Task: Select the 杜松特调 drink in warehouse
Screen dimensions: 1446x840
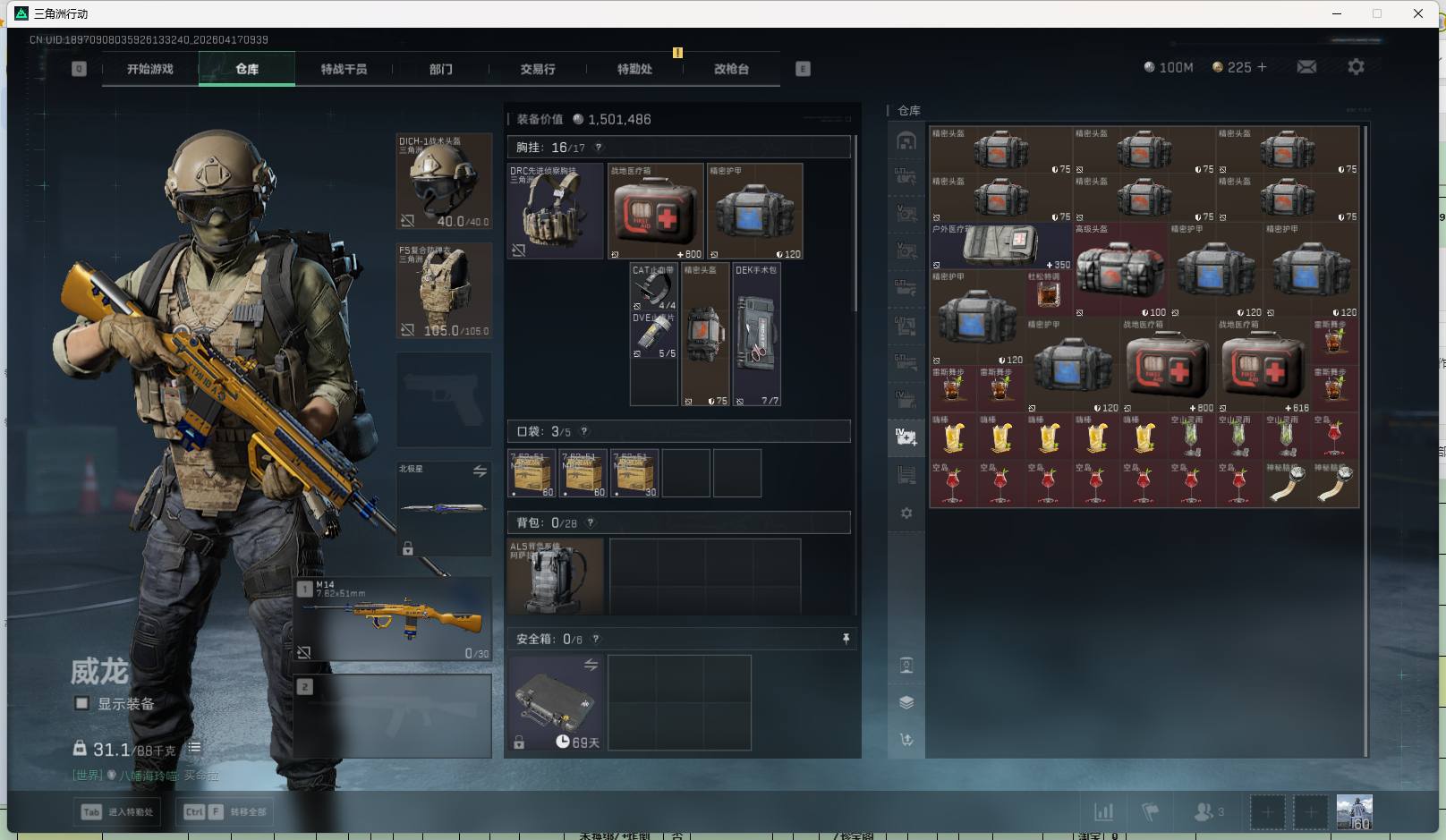Action: coord(1048,293)
